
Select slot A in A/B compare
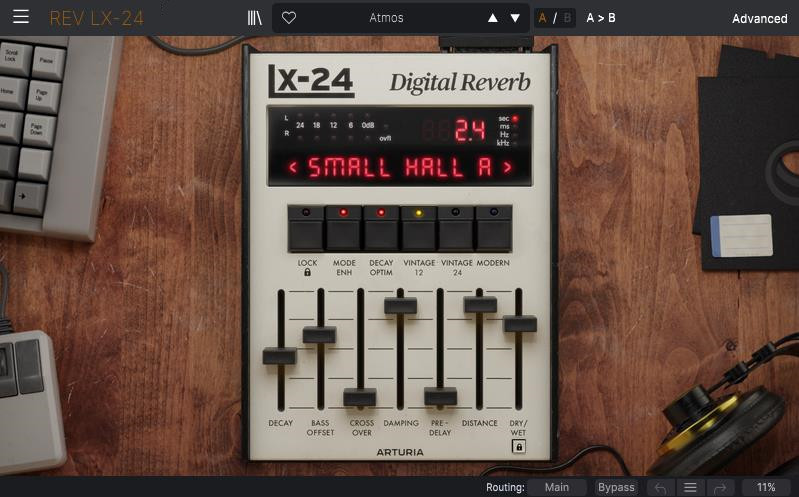tap(542, 18)
